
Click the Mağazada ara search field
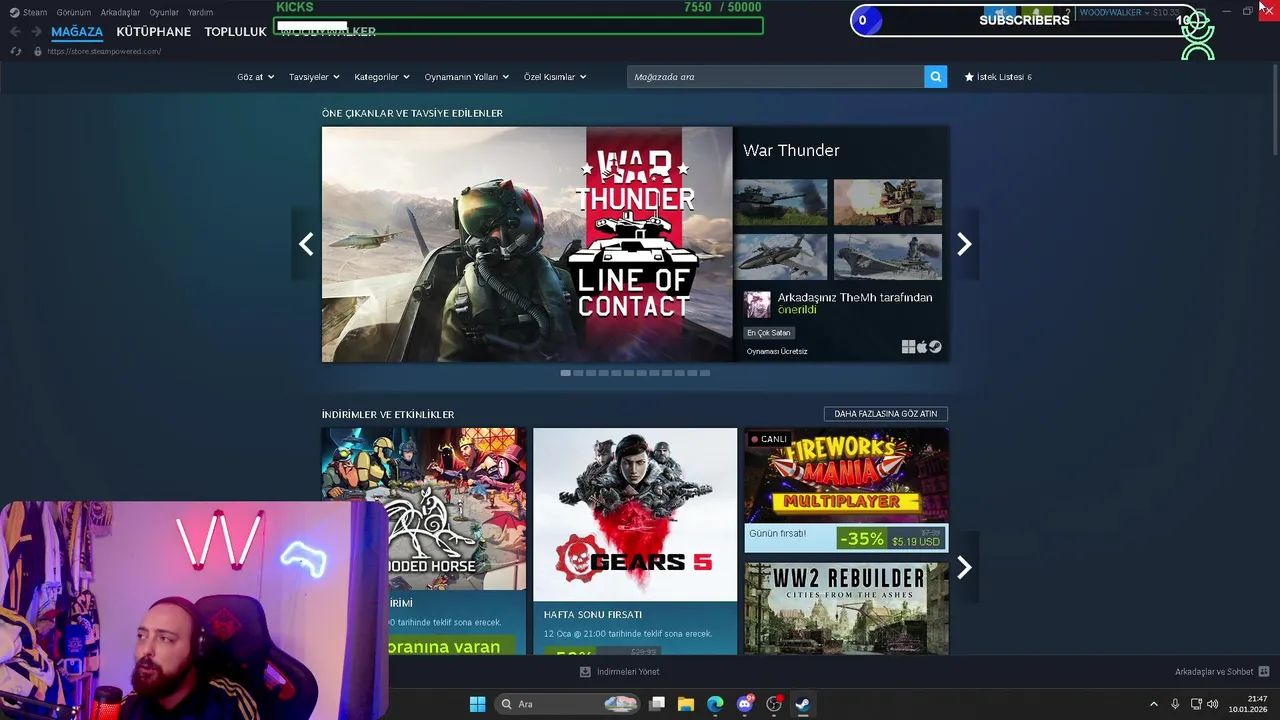point(775,77)
